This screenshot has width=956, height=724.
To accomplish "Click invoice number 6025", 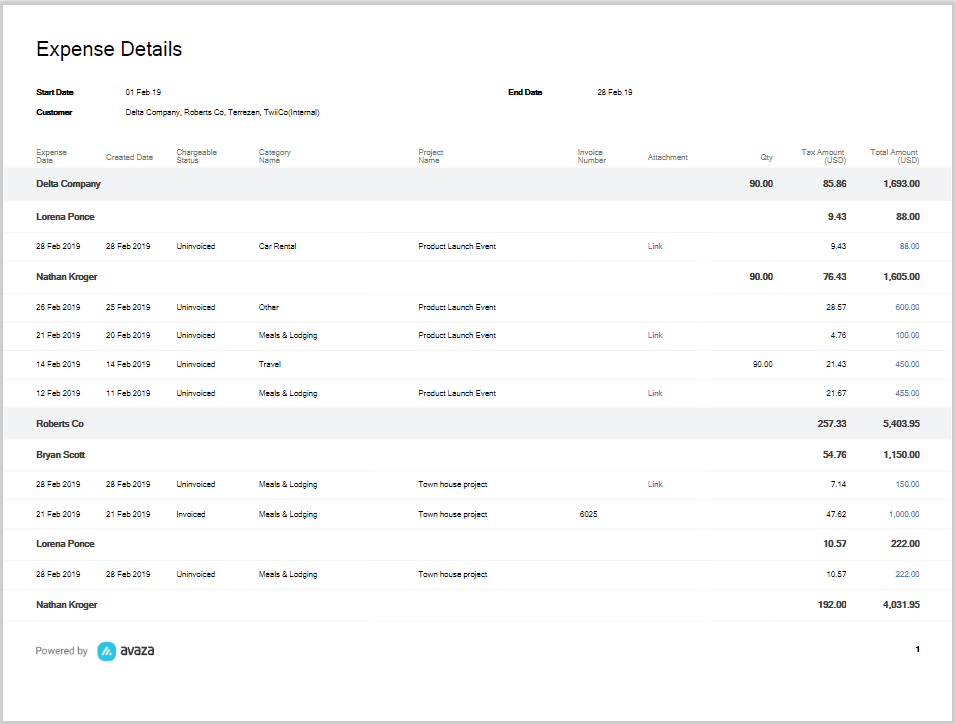I will coord(588,514).
